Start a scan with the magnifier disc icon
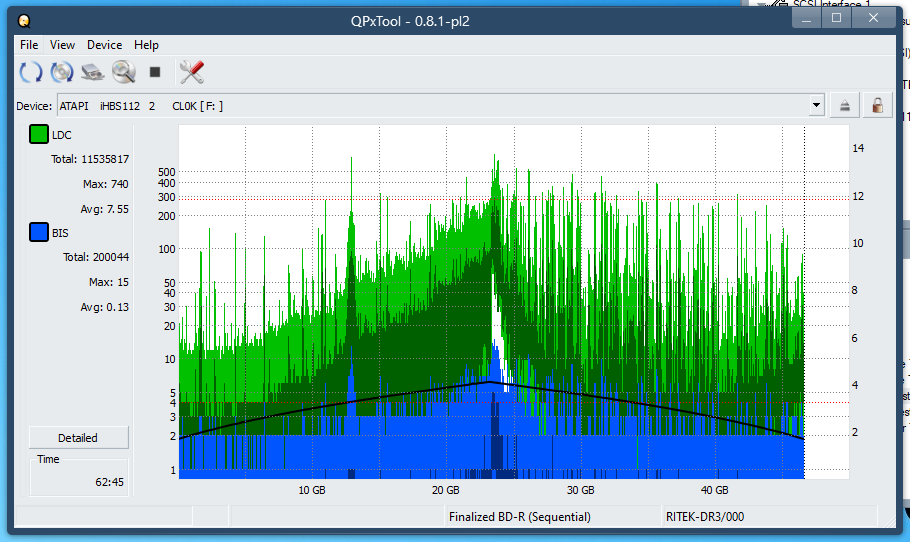 (124, 72)
